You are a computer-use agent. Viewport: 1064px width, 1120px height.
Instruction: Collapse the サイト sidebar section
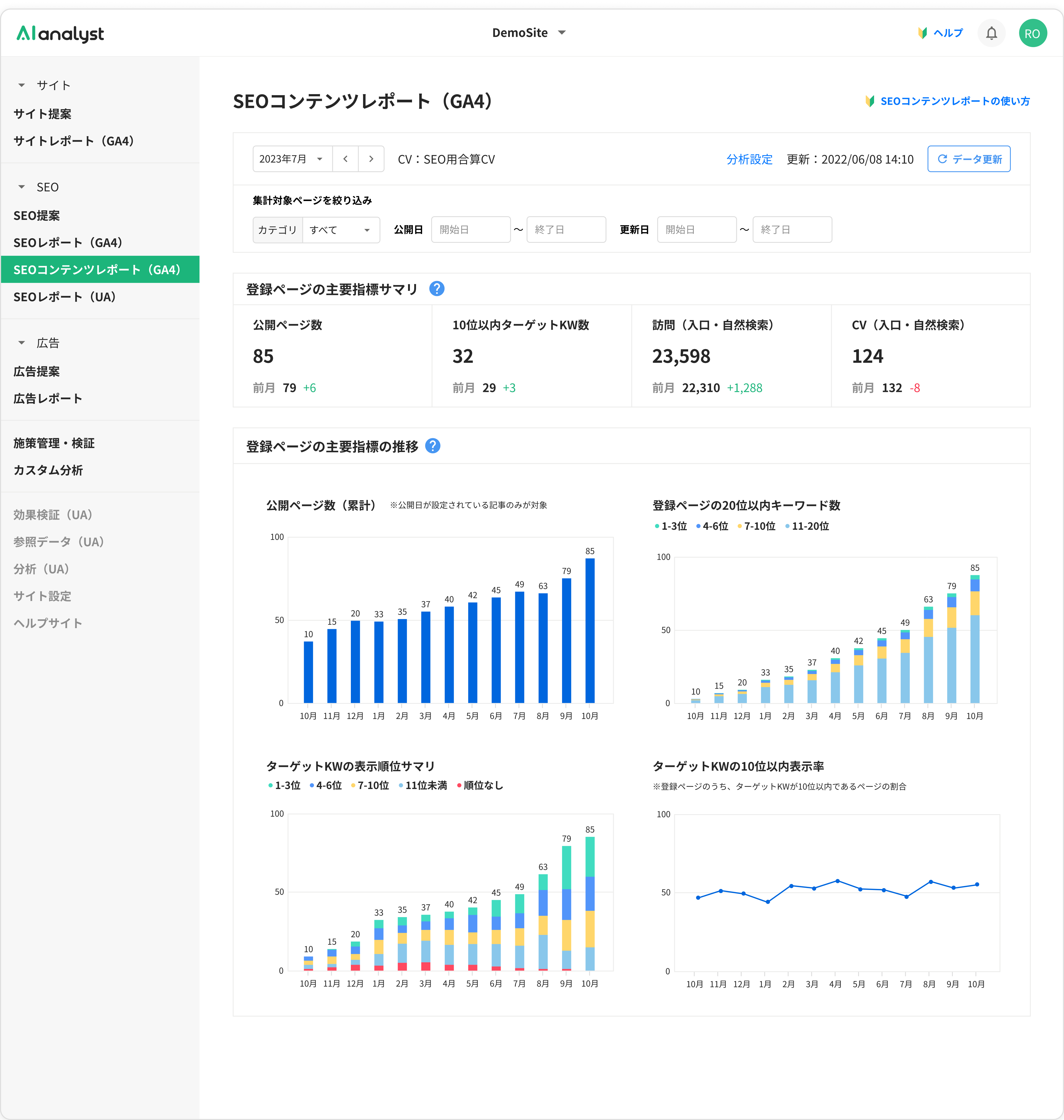pos(22,85)
